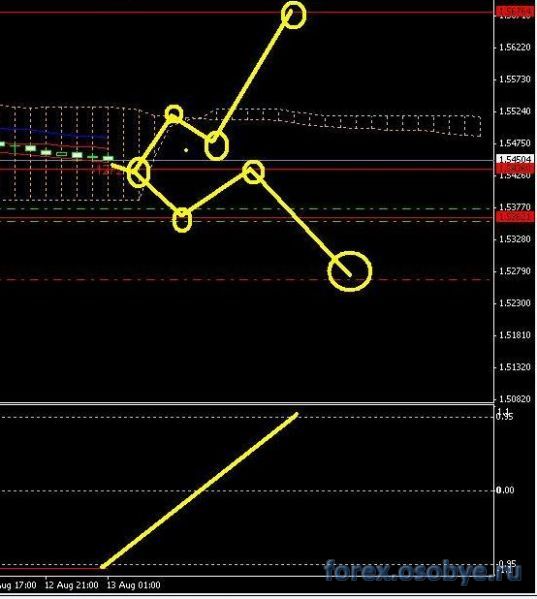This screenshot has height=599, width=537.
Task: Click the 1.52300 price axis label
Action: tap(515, 303)
